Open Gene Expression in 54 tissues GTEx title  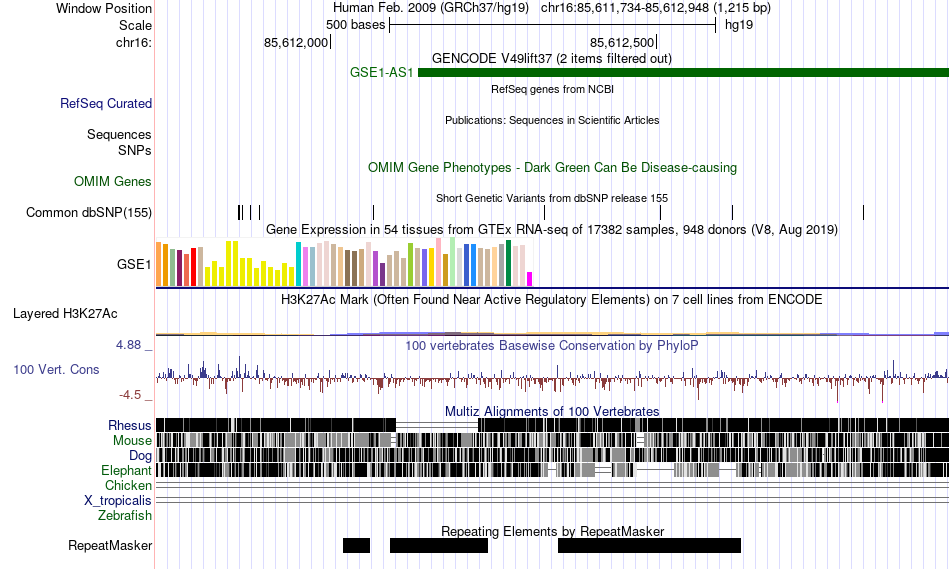pos(552,230)
